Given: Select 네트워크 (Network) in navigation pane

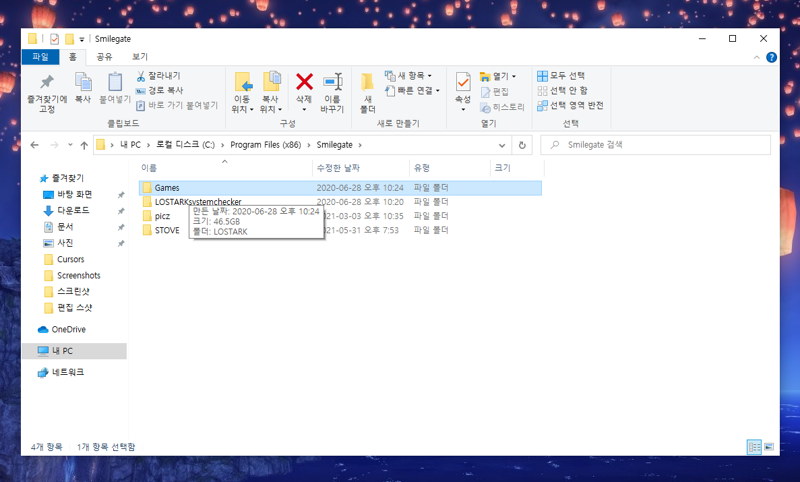Looking at the screenshot, I should (x=61, y=372).
